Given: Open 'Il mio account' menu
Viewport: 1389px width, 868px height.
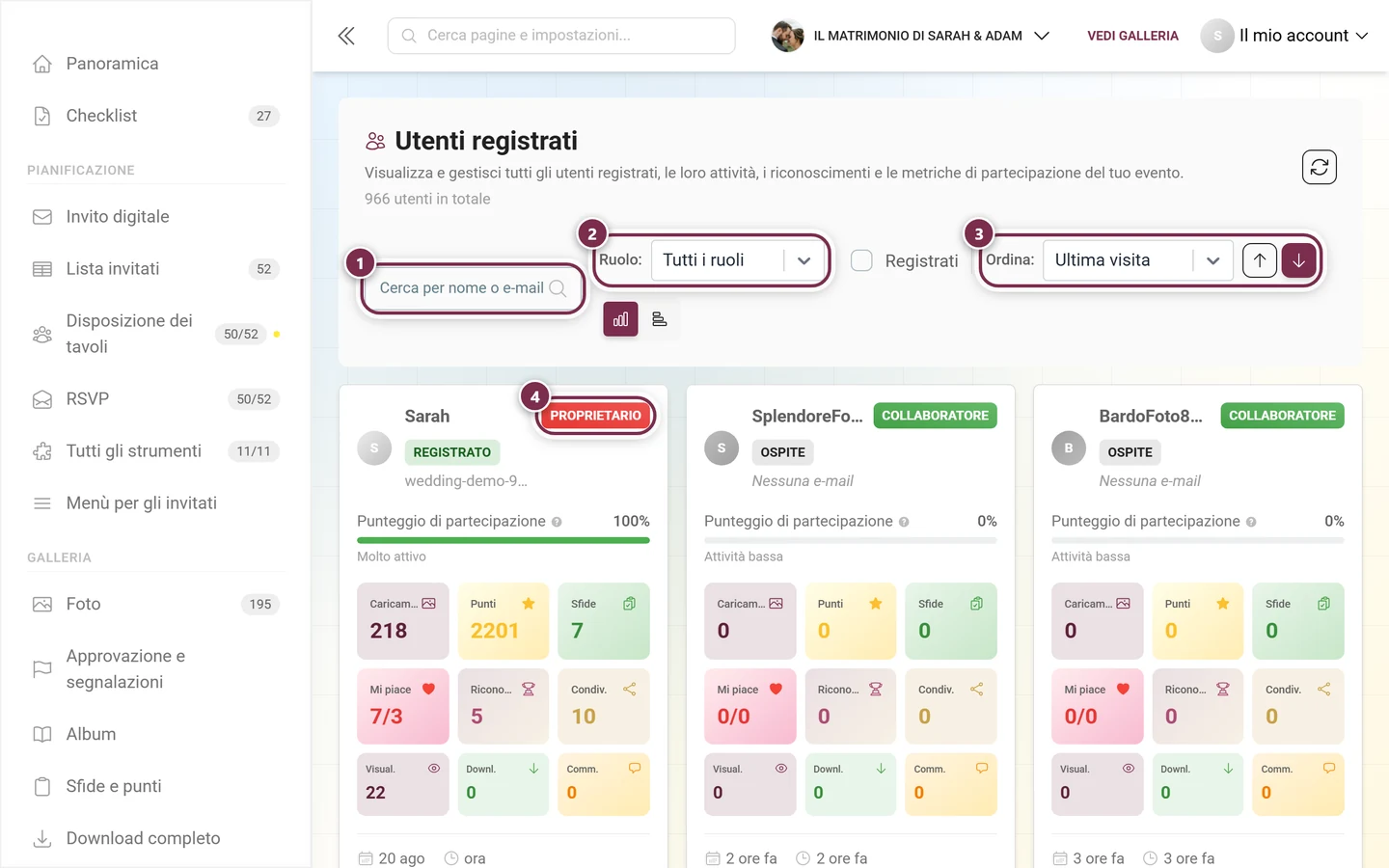Looking at the screenshot, I should pyautogui.click(x=1285, y=36).
